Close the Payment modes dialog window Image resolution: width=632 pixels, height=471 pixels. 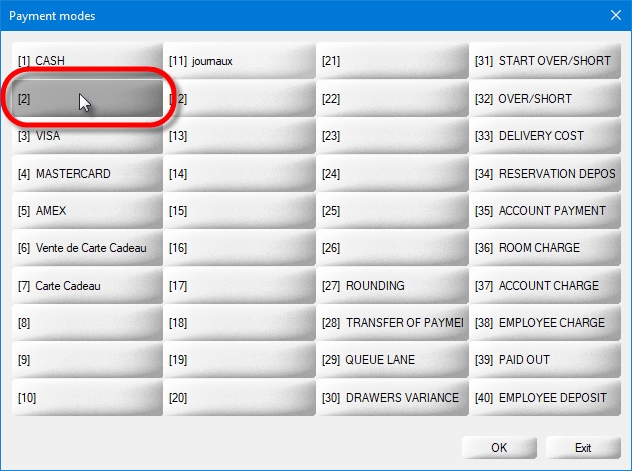tap(614, 15)
